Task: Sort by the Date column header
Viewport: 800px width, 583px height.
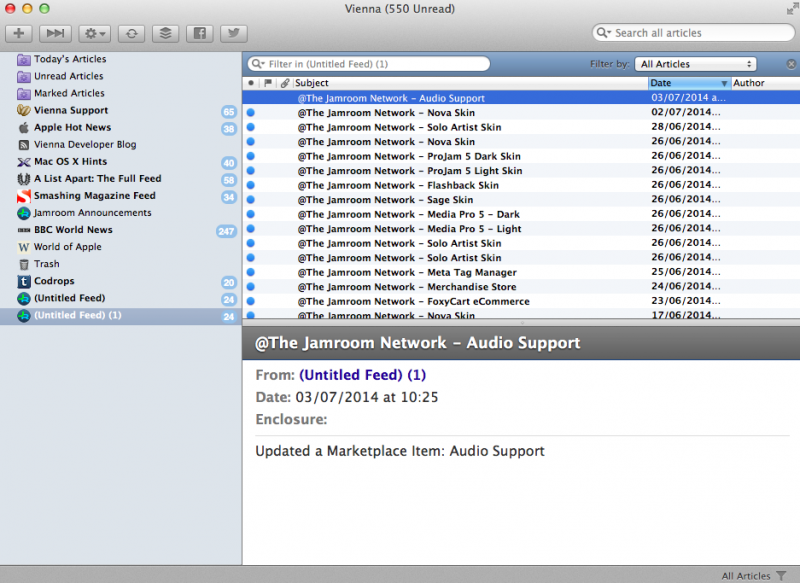Action: 689,83
